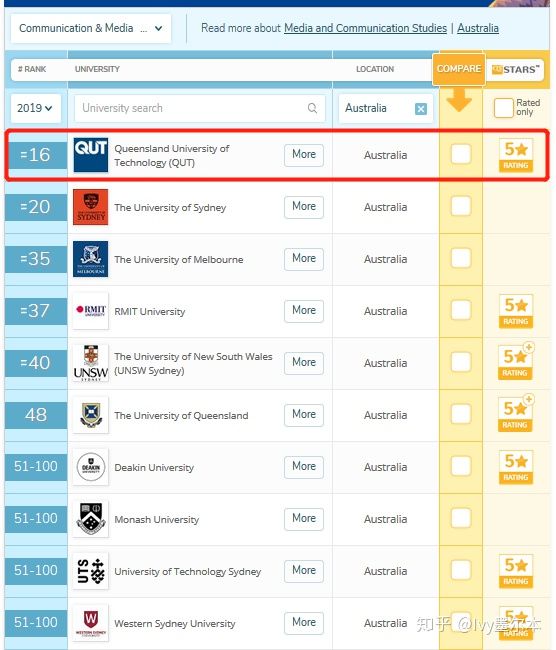The image size is (556, 650).
Task: Open RMIT's 5-star rating badge
Action: pos(516,311)
